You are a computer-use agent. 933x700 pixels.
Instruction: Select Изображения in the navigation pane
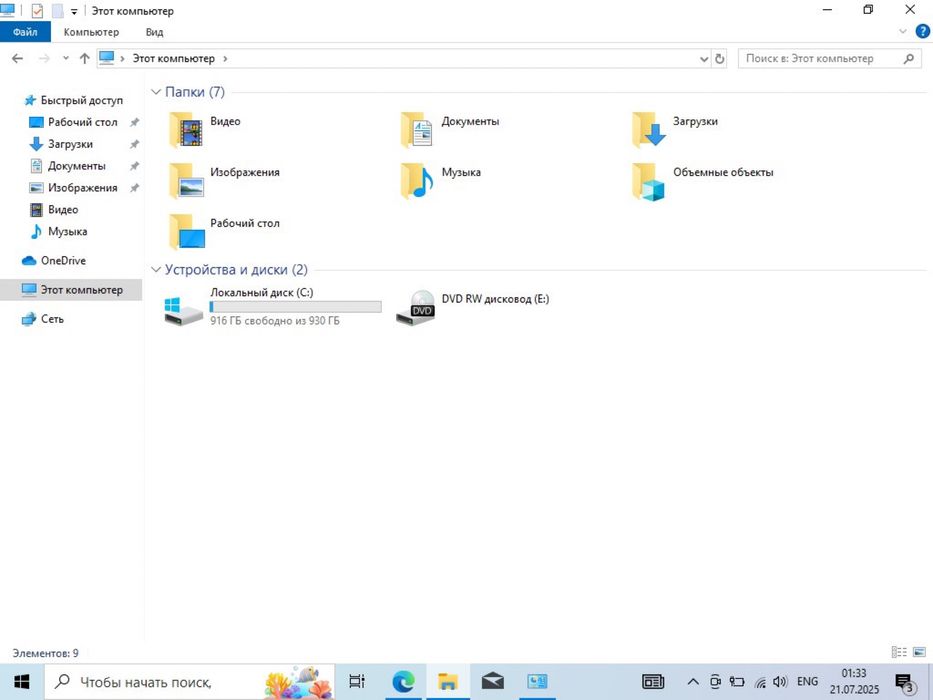[83, 188]
